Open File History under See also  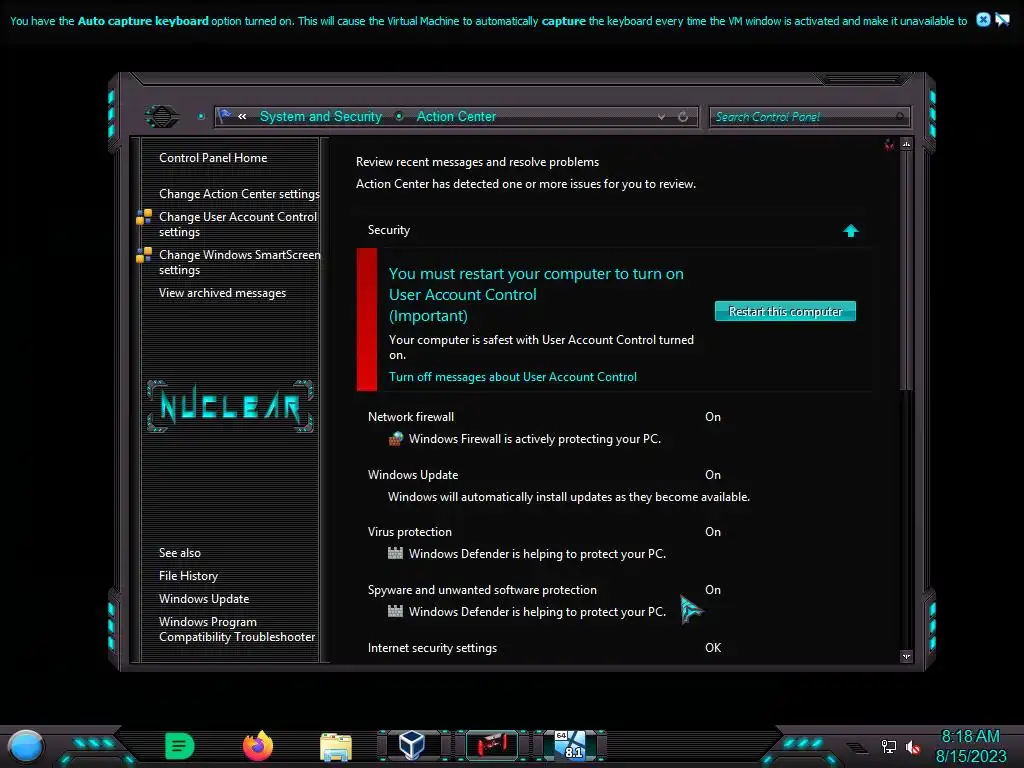click(x=188, y=576)
